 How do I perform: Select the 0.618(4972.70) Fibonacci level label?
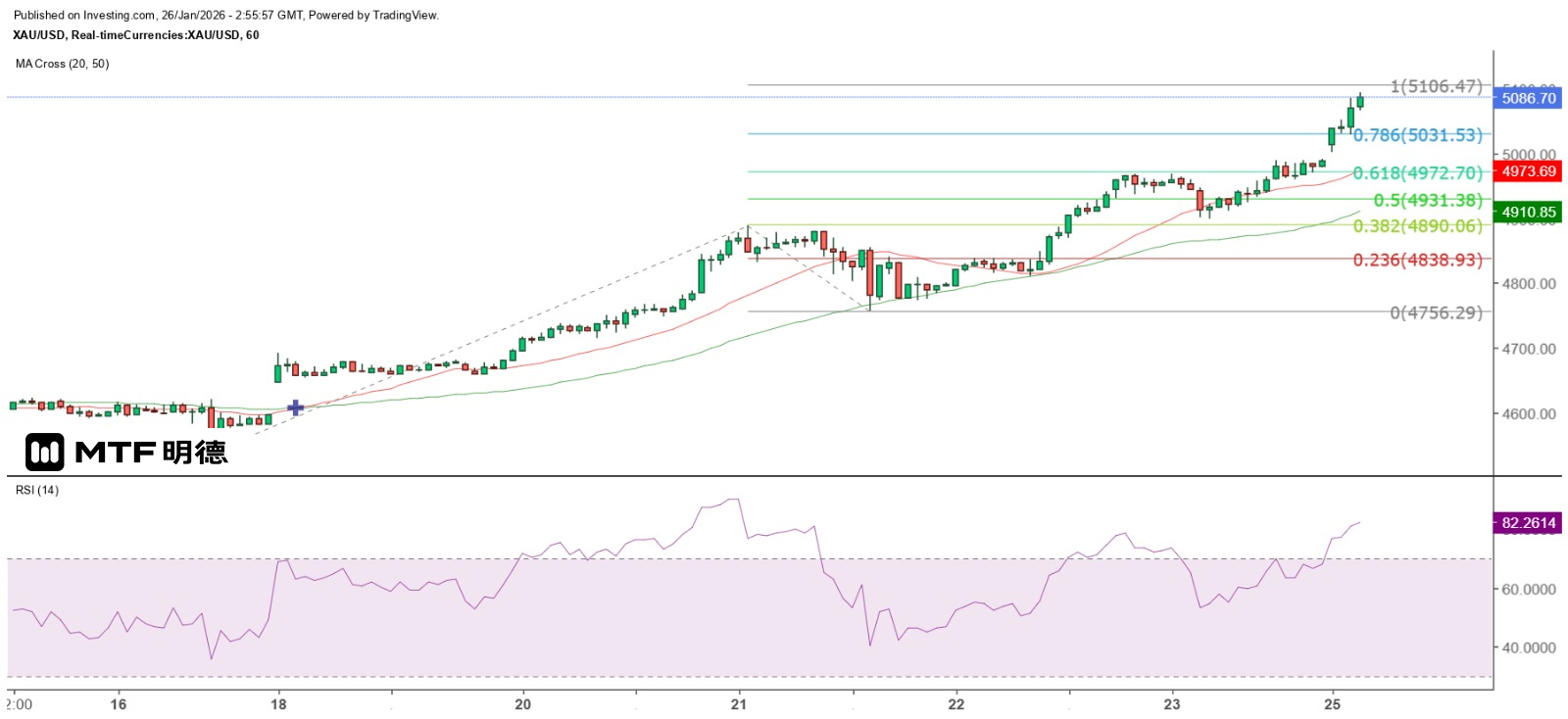(1417, 173)
